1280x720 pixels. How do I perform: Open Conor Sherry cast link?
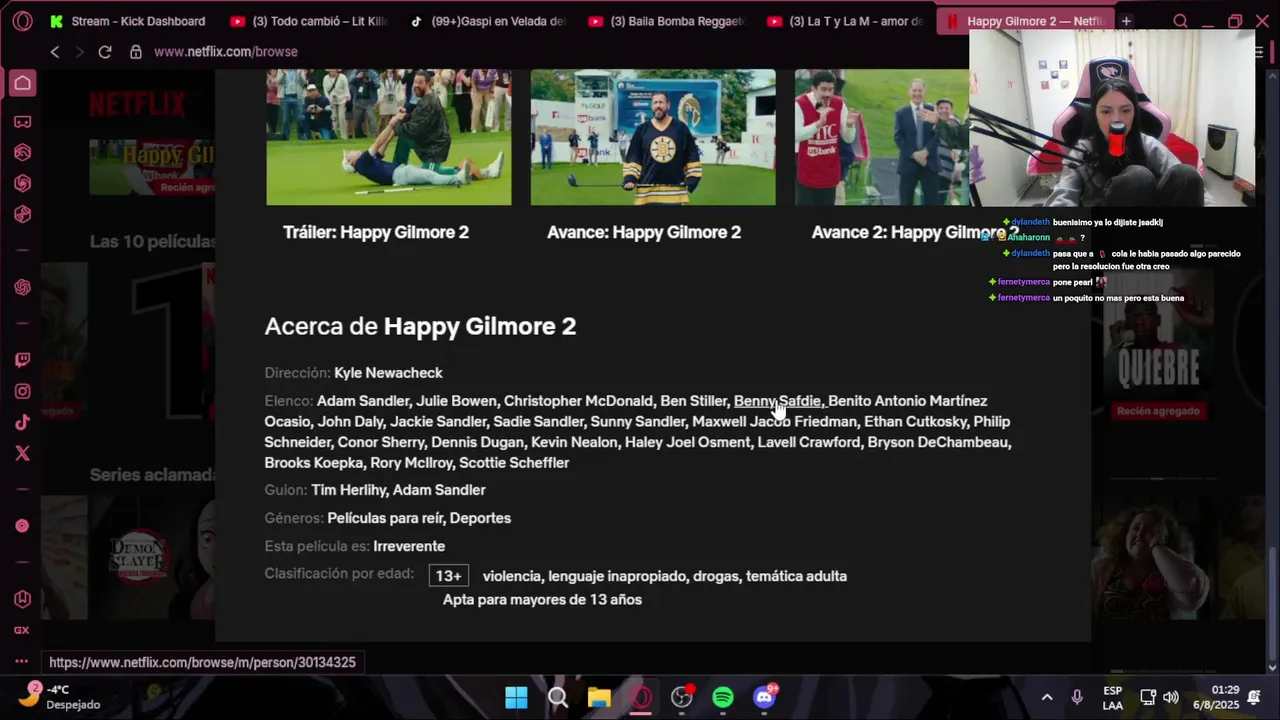[380, 442]
